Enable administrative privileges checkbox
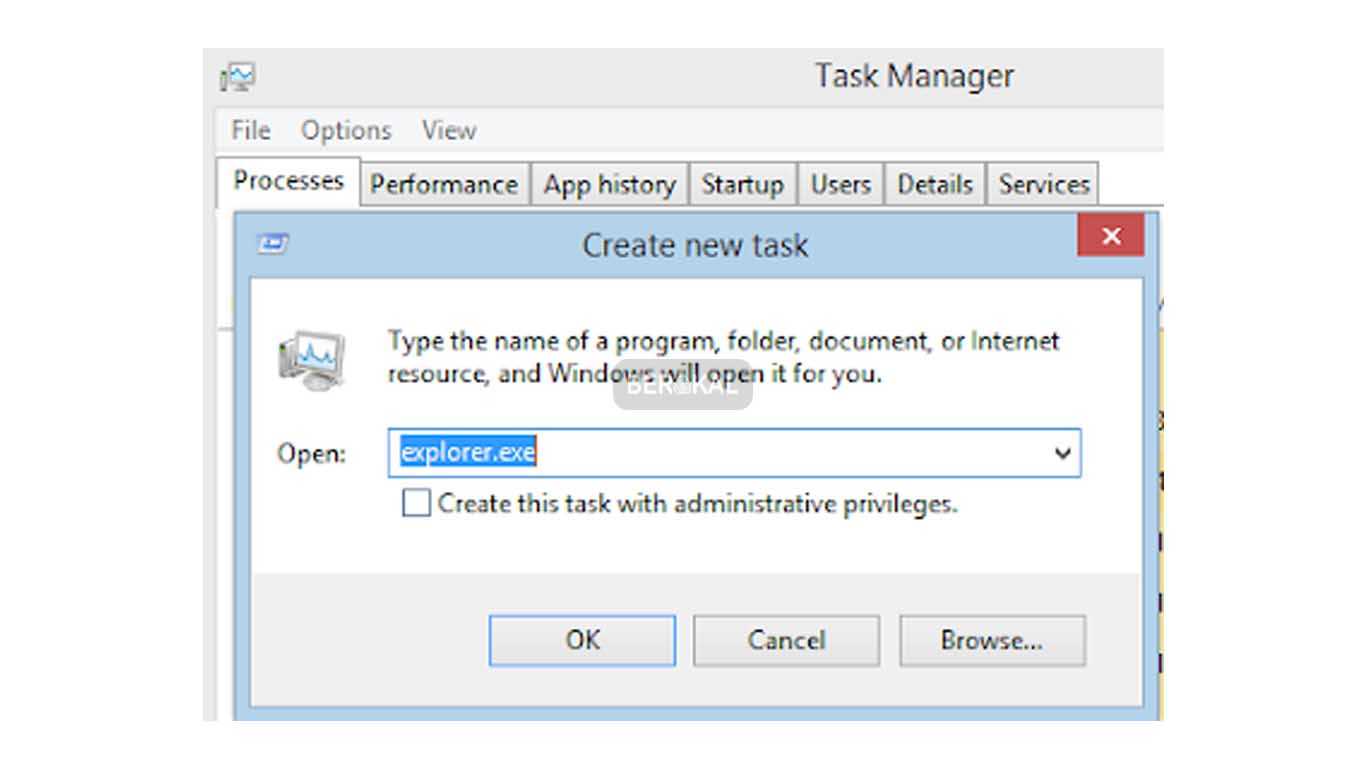 point(416,502)
